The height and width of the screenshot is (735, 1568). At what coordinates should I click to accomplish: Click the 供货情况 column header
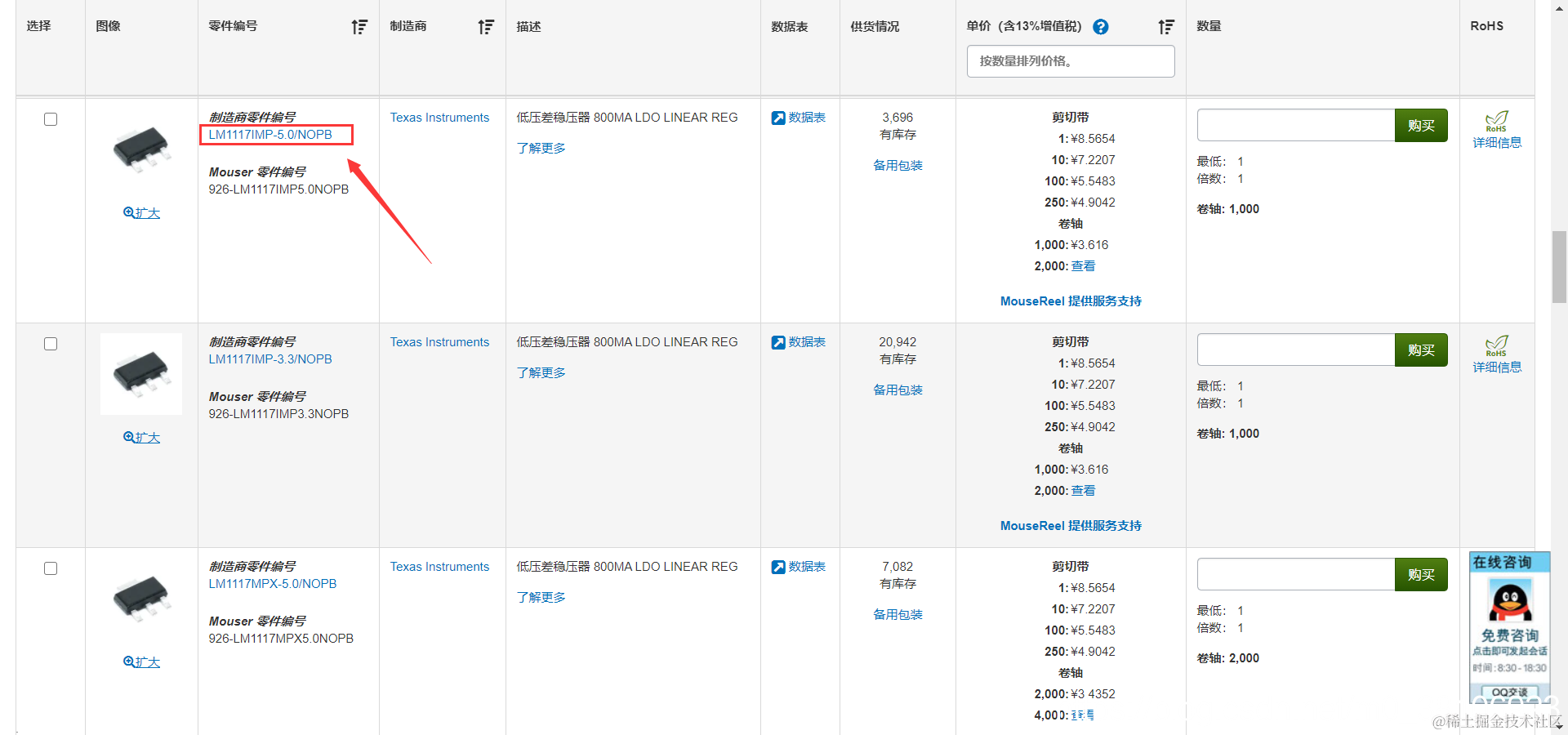pos(875,27)
